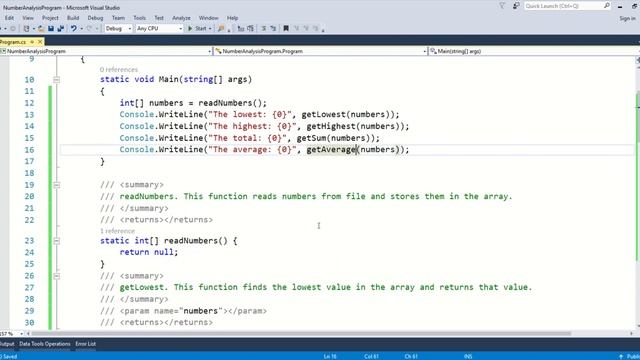This screenshot has height=360, width=640.
Task: Click getHighest call on line 14
Action: tap(331, 126)
